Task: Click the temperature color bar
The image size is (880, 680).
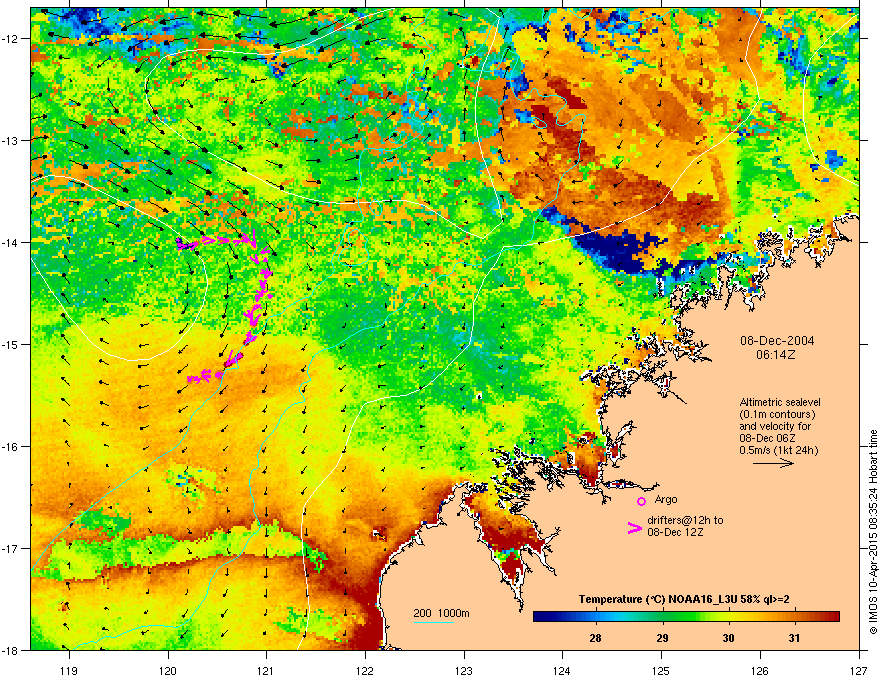Action: pos(686,617)
